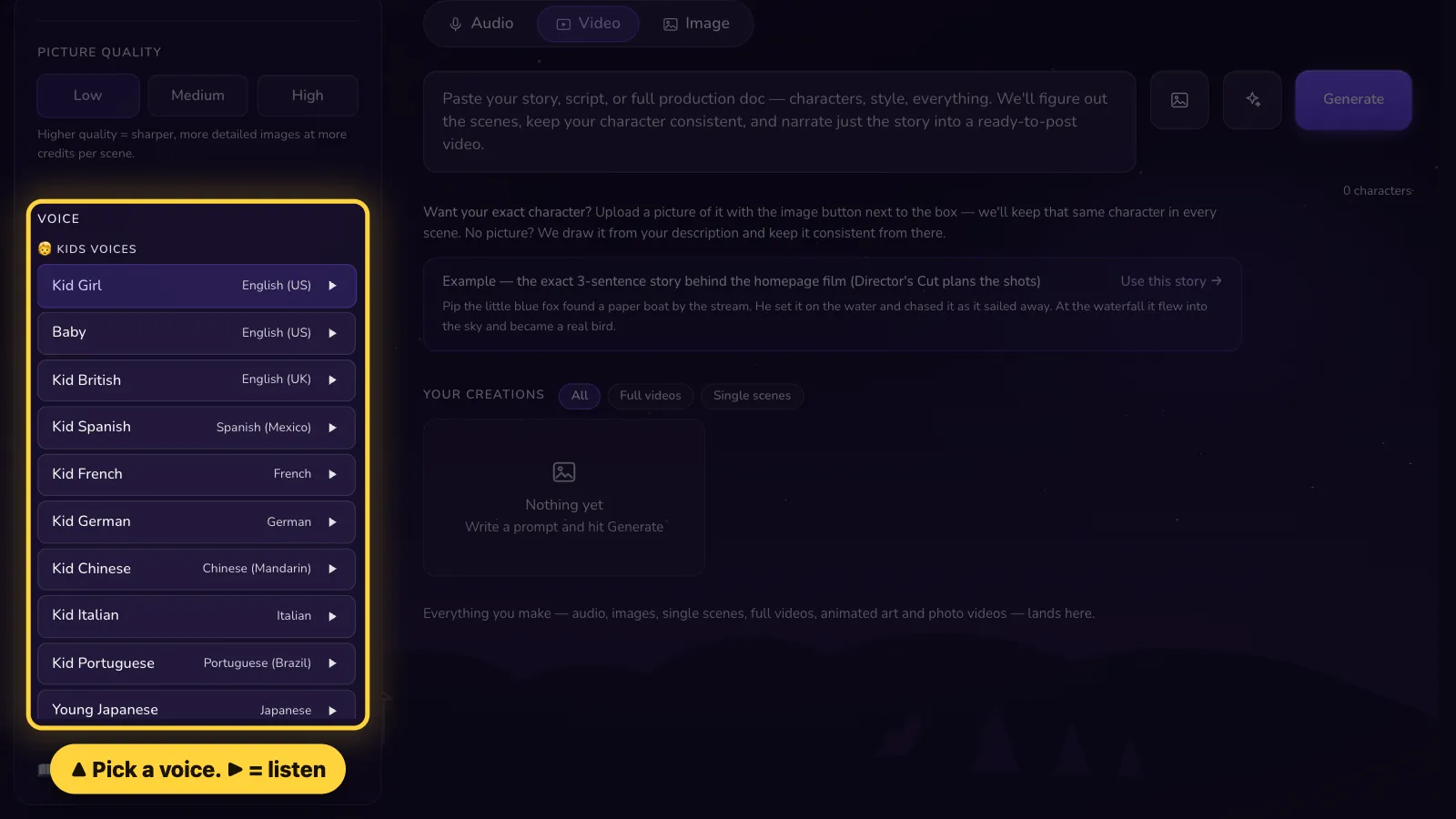Screen dimensions: 1456x819
Task: Play the Kid Girl voice preview
Action: coord(332,286)
